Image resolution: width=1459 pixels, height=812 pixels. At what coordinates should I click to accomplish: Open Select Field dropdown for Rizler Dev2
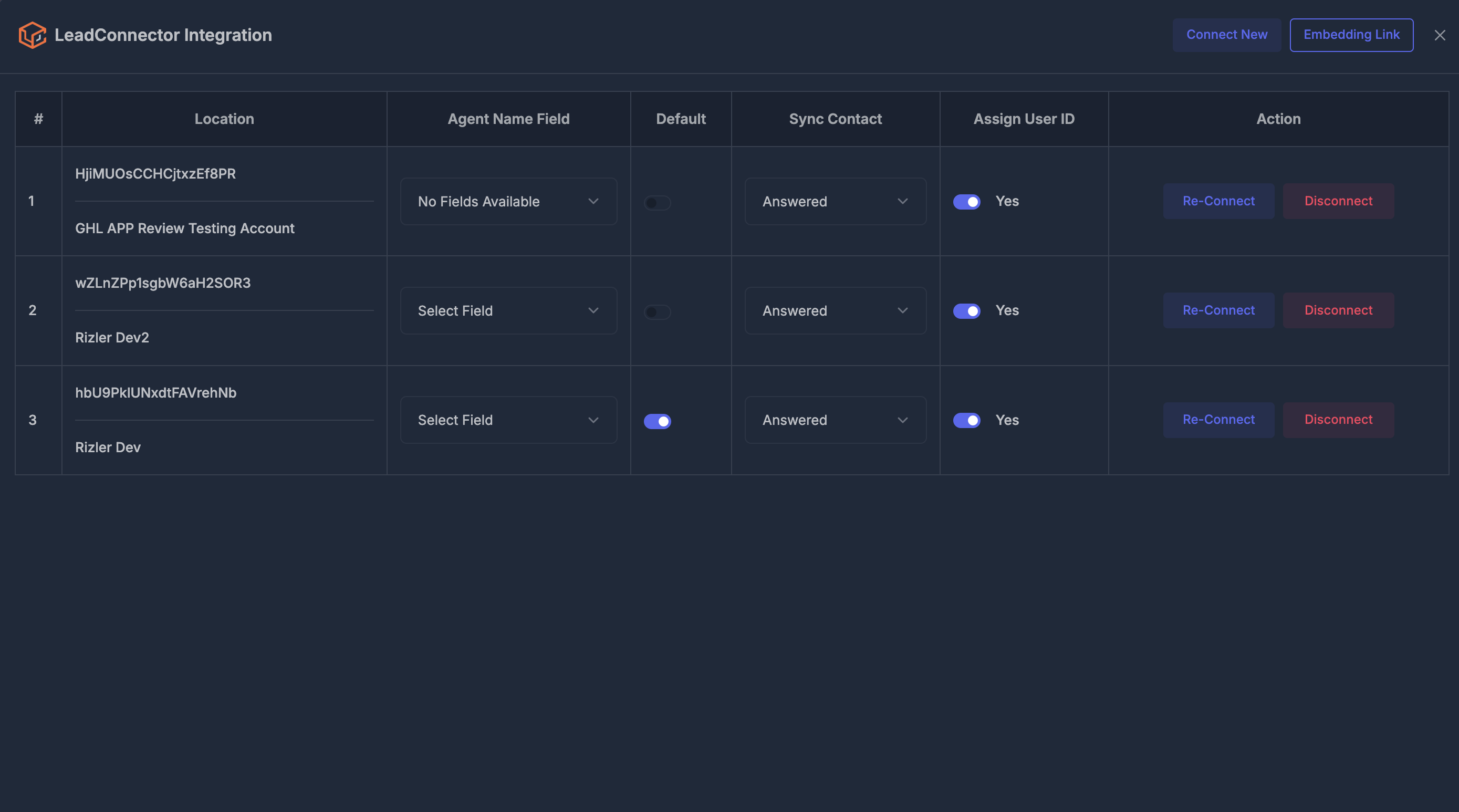(508, 311)
